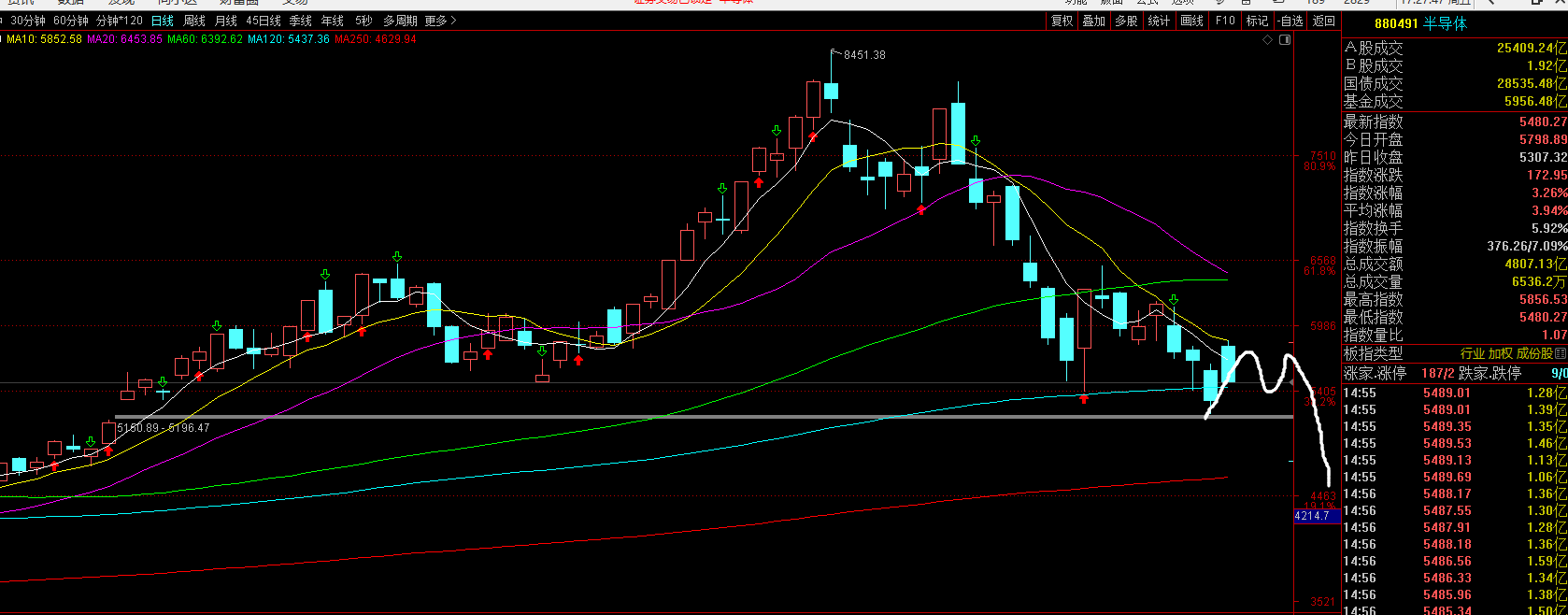1568x615 pixels.
Task: Switch to 年线 yearly chart
Action: tap(333, 21)
